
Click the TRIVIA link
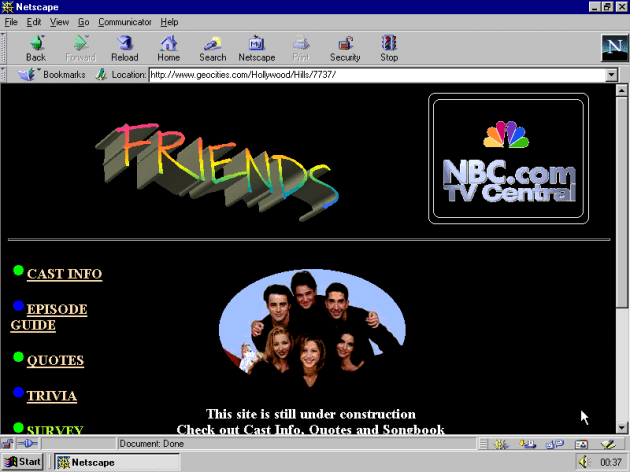[52, 396]
